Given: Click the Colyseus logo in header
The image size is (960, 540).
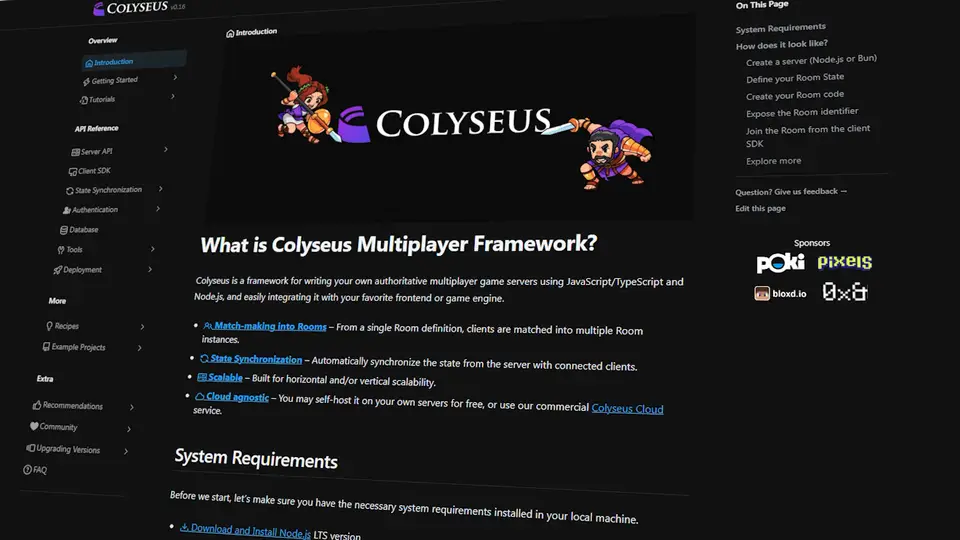Looking at the screenshot, I should click(130, 8).
